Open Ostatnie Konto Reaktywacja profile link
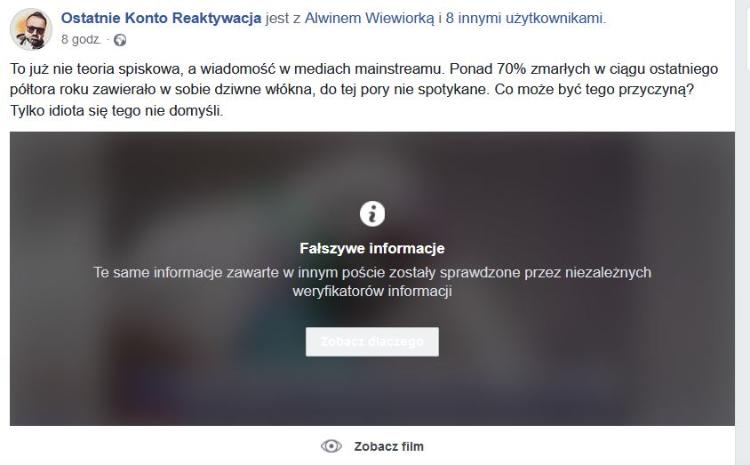This screenshot has width=750, height=465. [x=161, y=18]
